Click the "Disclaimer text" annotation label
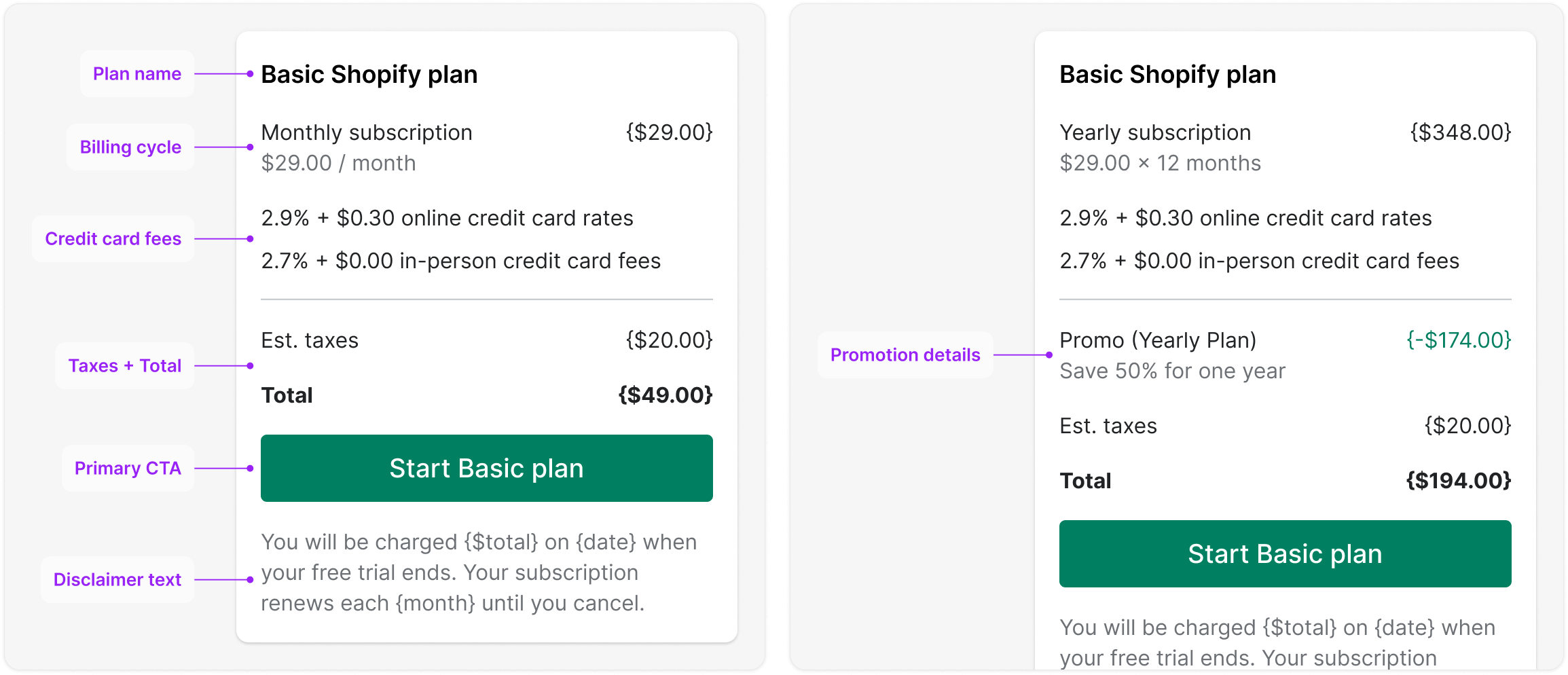Screen dimensions: 1568x675 point(117,580)
